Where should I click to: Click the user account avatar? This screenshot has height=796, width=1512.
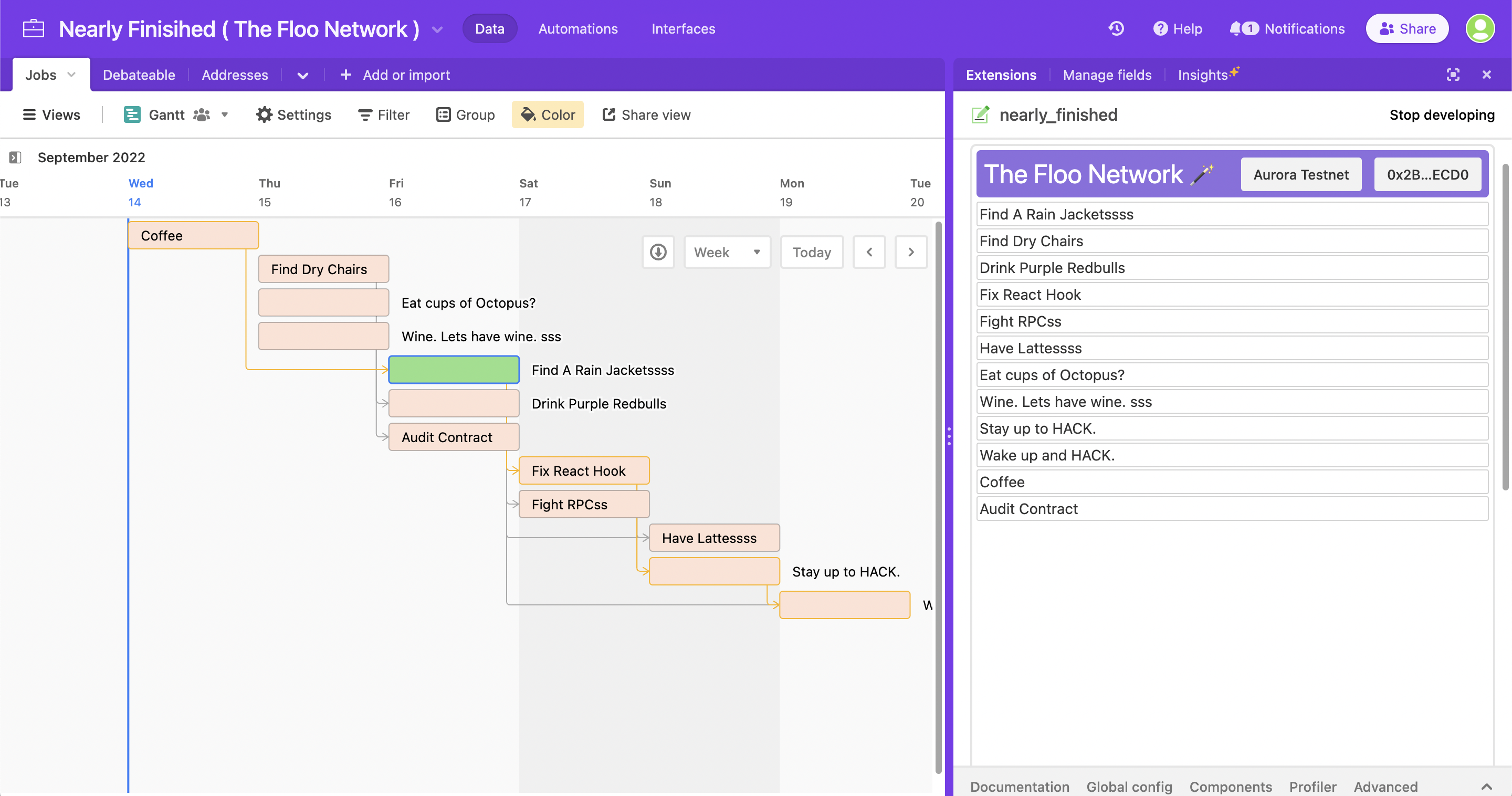coord(1480,28)
